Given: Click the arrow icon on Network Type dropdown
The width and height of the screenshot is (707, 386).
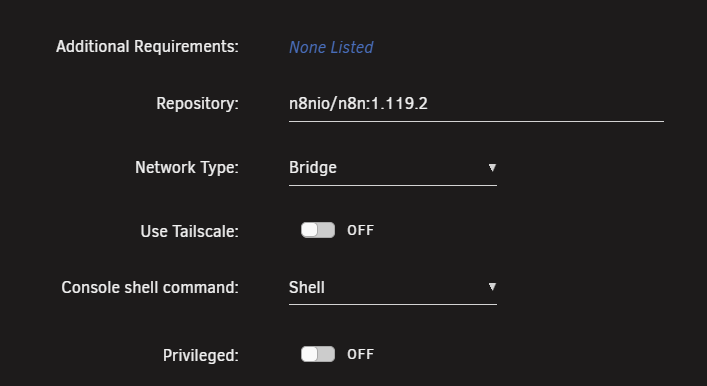Looking at the screenshot, I should point(492,168).
